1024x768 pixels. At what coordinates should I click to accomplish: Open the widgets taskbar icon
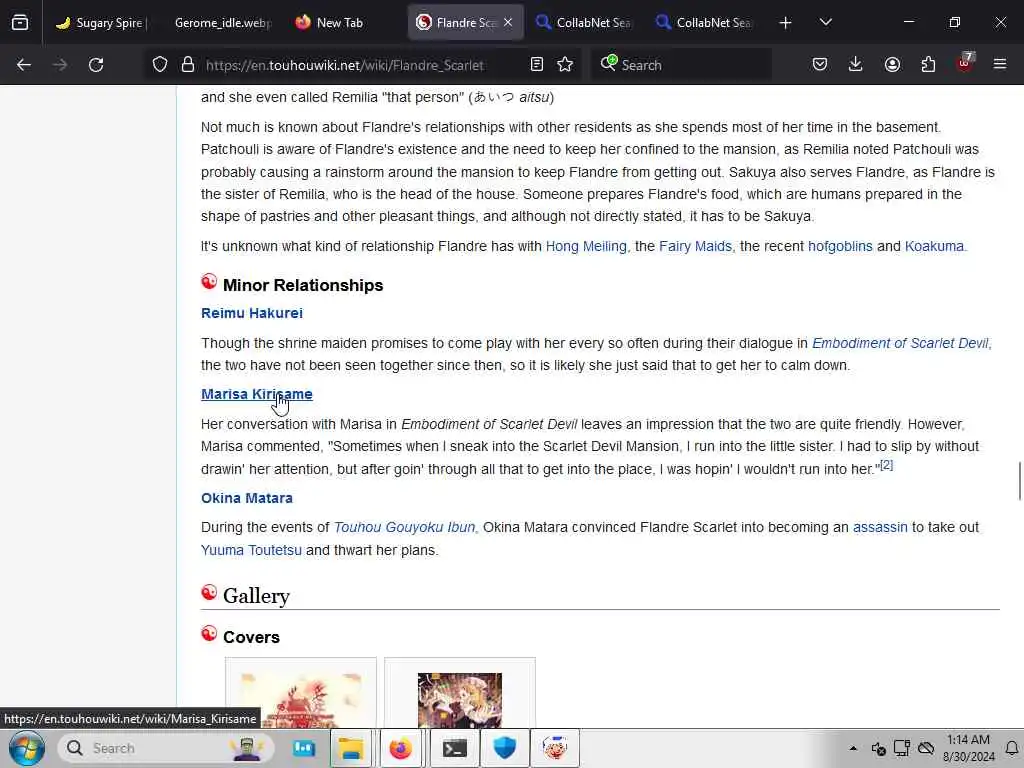coord(304,748)
